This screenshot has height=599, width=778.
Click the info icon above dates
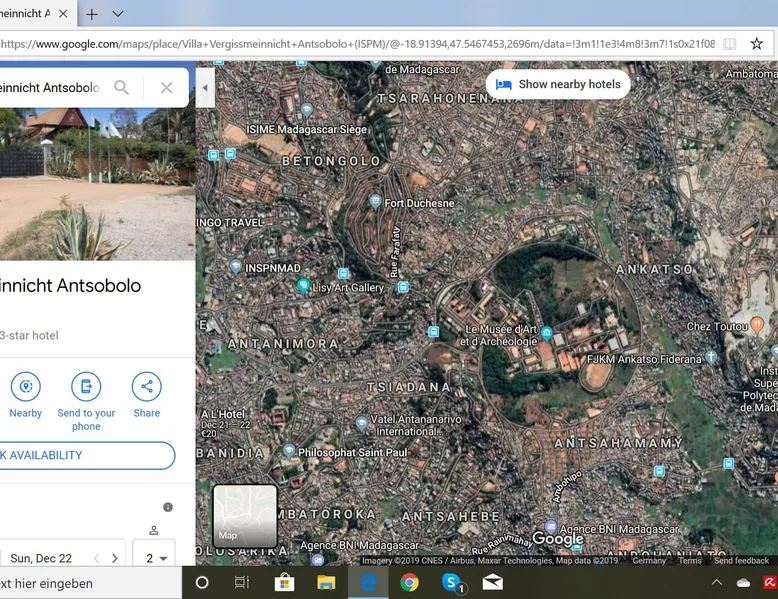click(168, 507)
